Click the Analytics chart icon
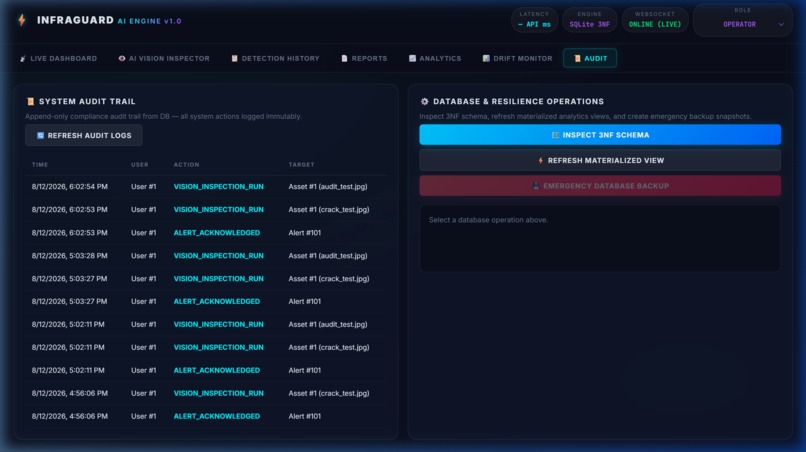806x452 pixels. coord(412,59)
